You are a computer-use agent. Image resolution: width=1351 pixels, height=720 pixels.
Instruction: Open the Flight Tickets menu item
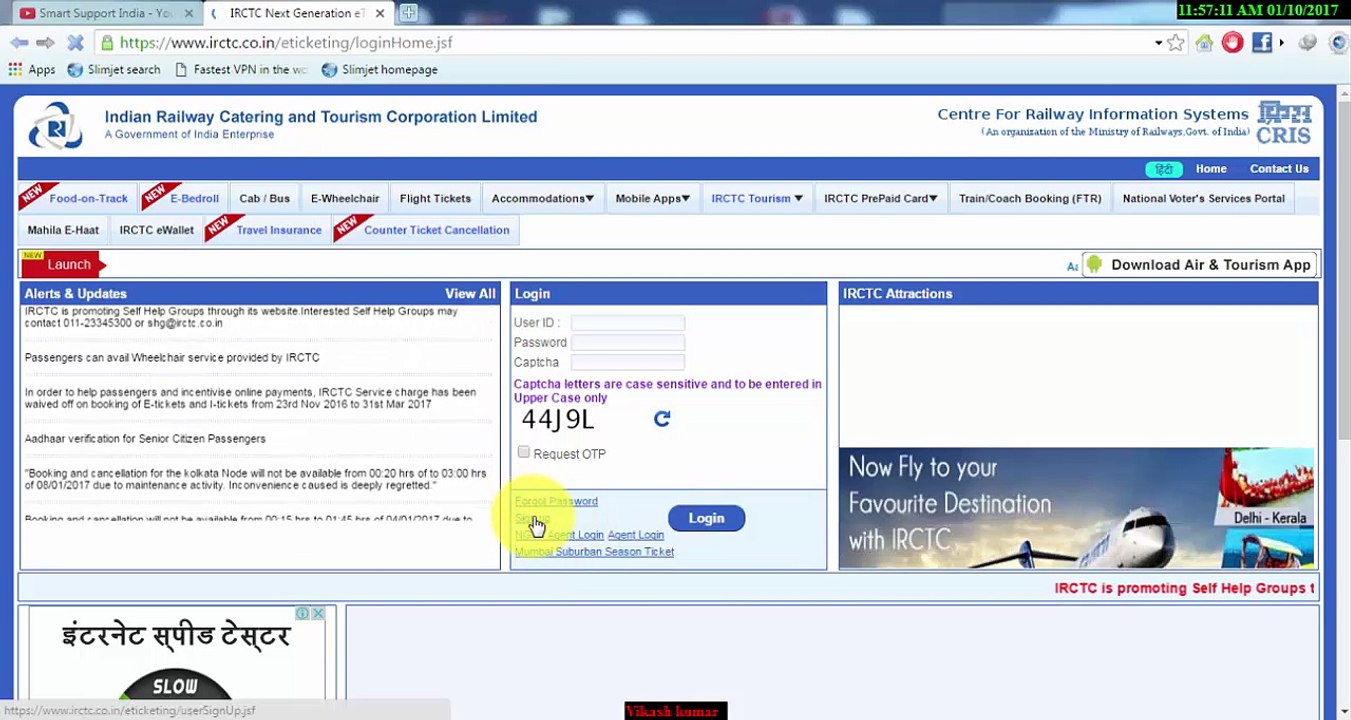tap(436, 198)
